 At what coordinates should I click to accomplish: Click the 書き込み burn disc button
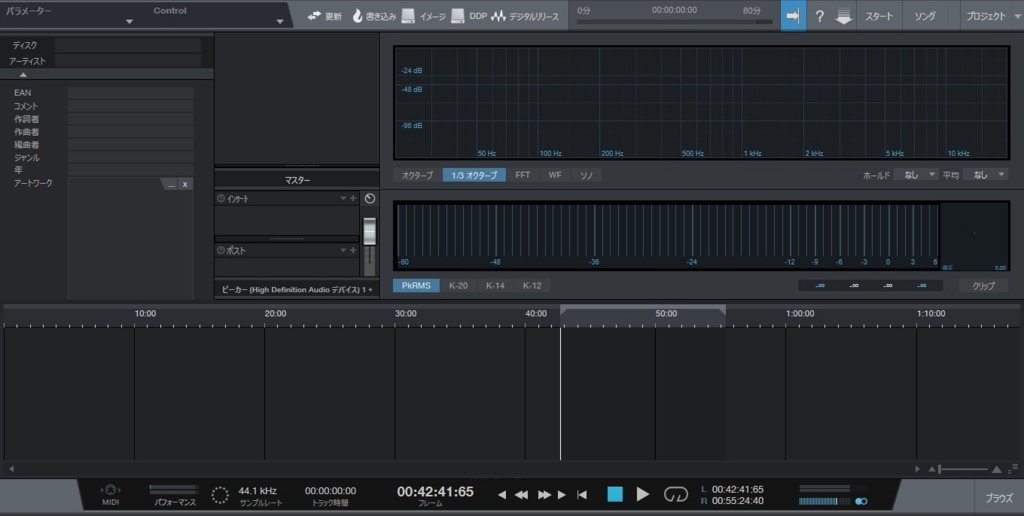[374, 16]
